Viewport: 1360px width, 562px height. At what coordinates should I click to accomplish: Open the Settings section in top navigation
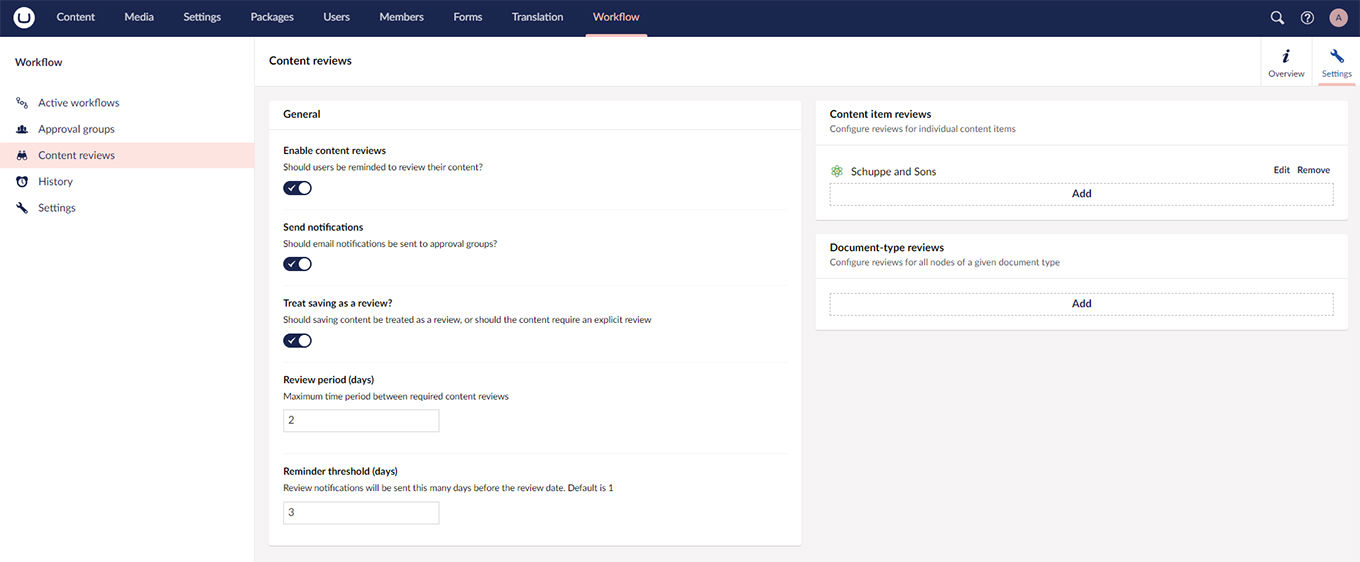coord(202,17)
